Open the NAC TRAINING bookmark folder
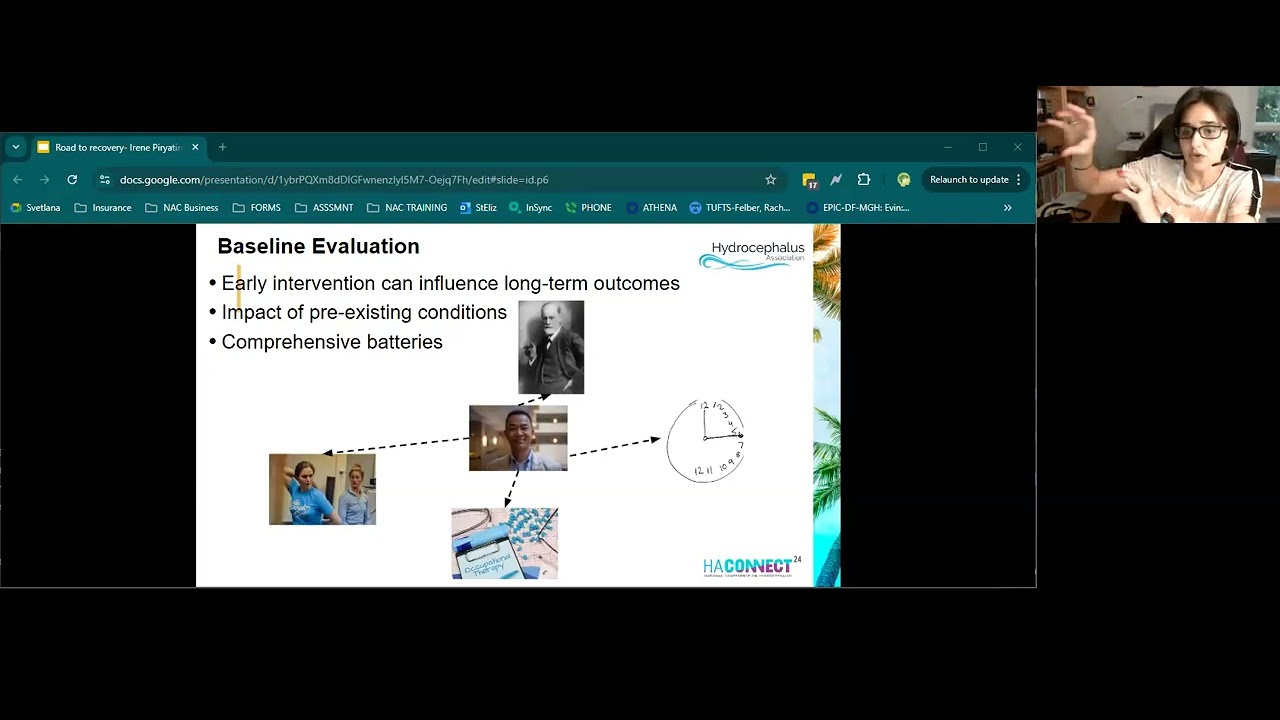 [407, 208]
